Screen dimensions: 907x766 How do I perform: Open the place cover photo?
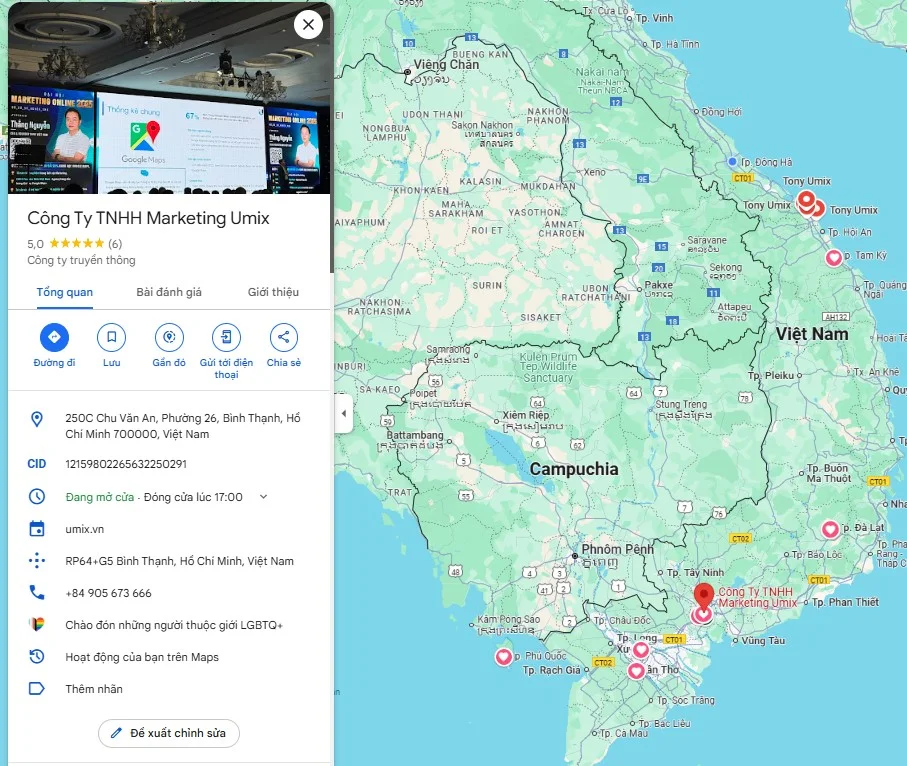[x=169, y=98]
